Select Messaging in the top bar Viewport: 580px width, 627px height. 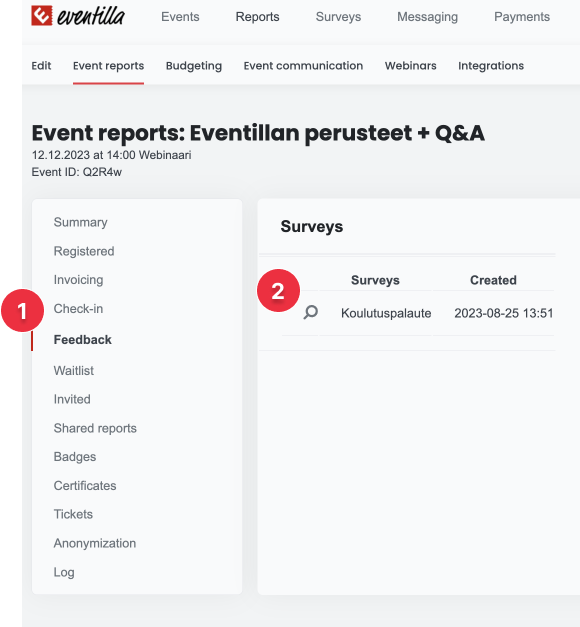coord(427,17)
